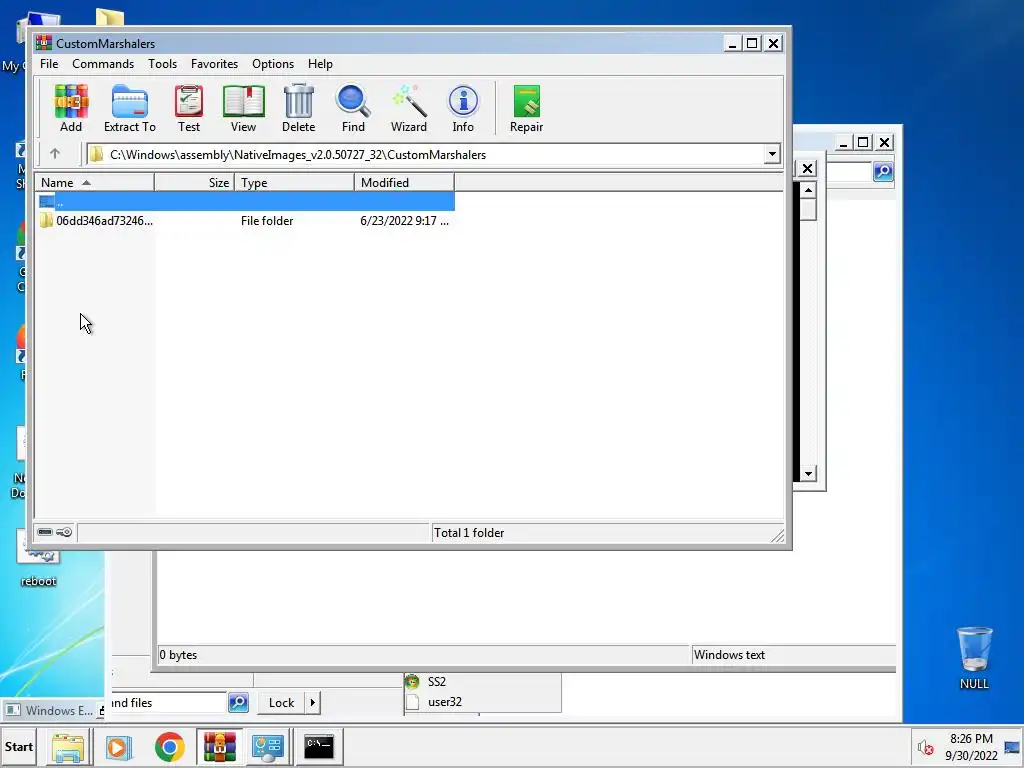Open the Find magnifier tool
The width and height of the screenshot is (1024, 768).
(x=353, y=108)
